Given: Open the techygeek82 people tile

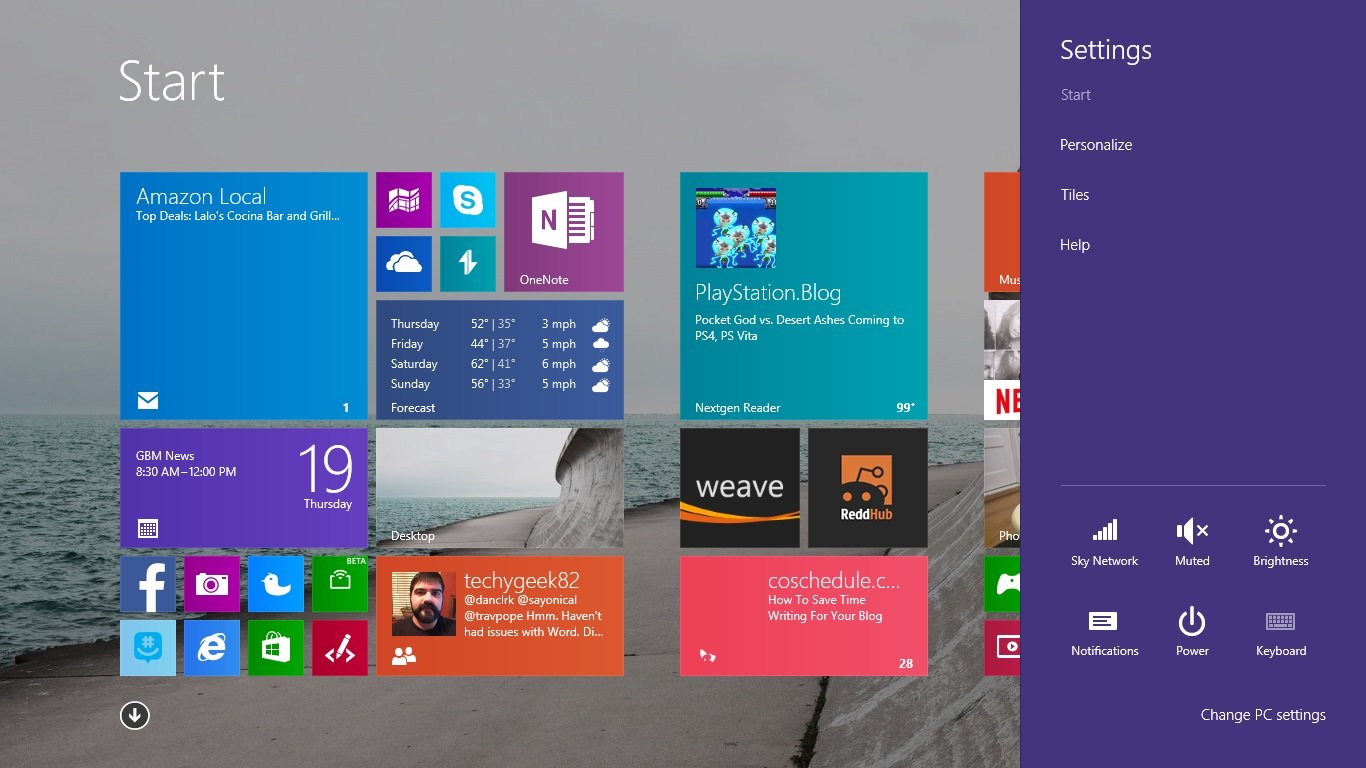Looking at the screenshot, I should (500, 616).
